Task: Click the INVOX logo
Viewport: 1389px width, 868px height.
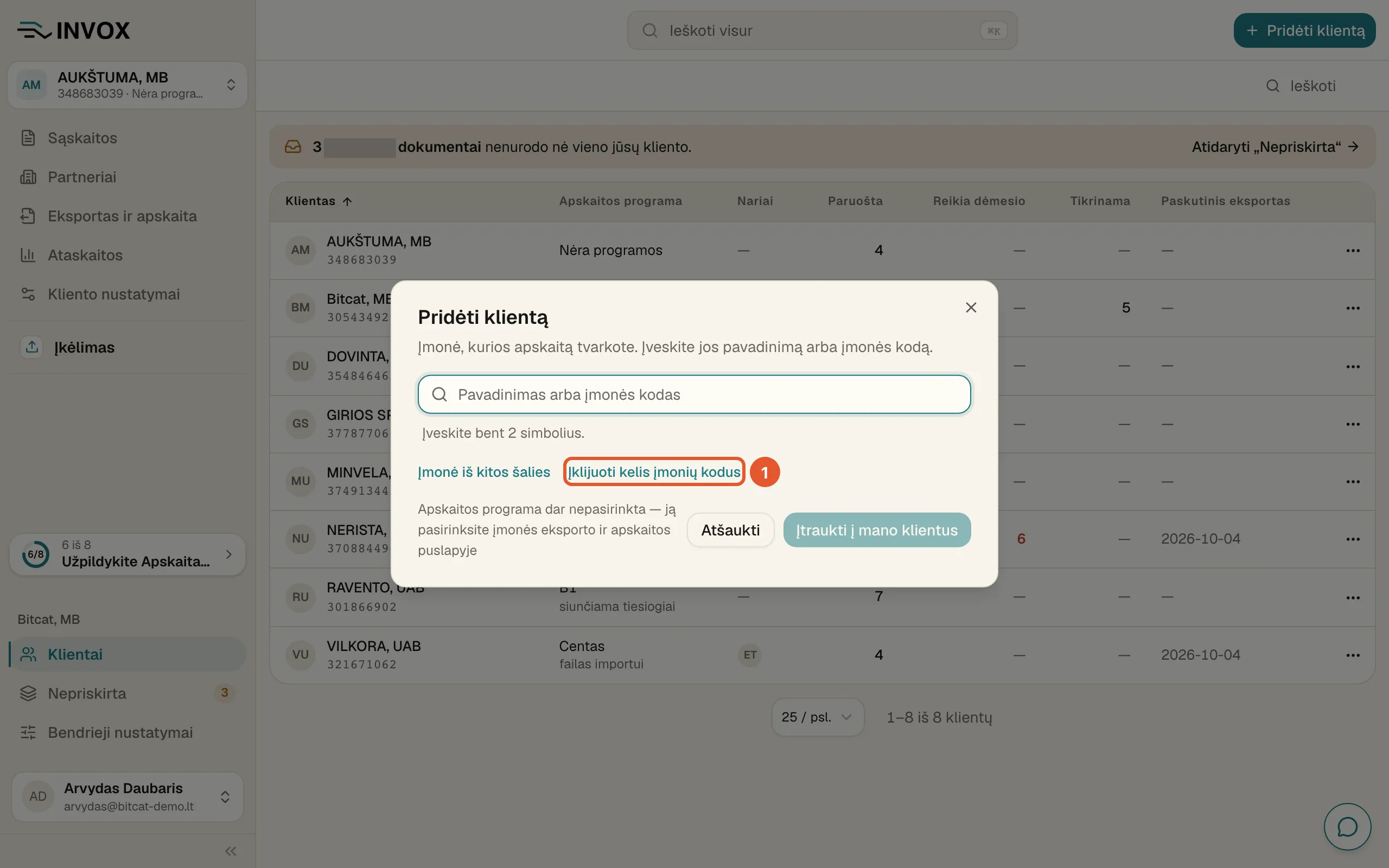Action: click(x=73, y=30)
